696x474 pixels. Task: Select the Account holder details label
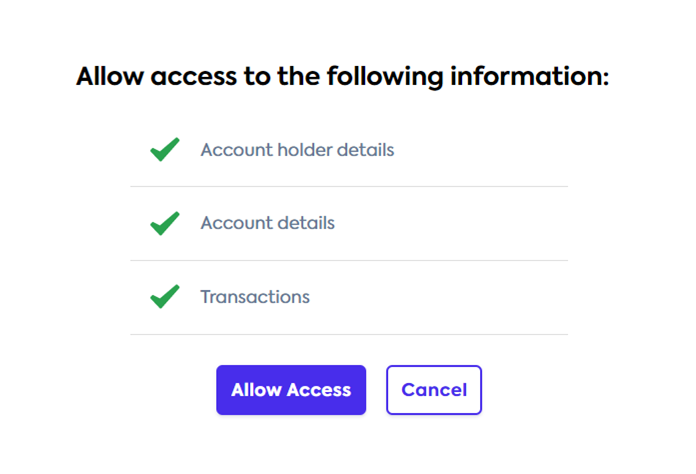point(297,150)
